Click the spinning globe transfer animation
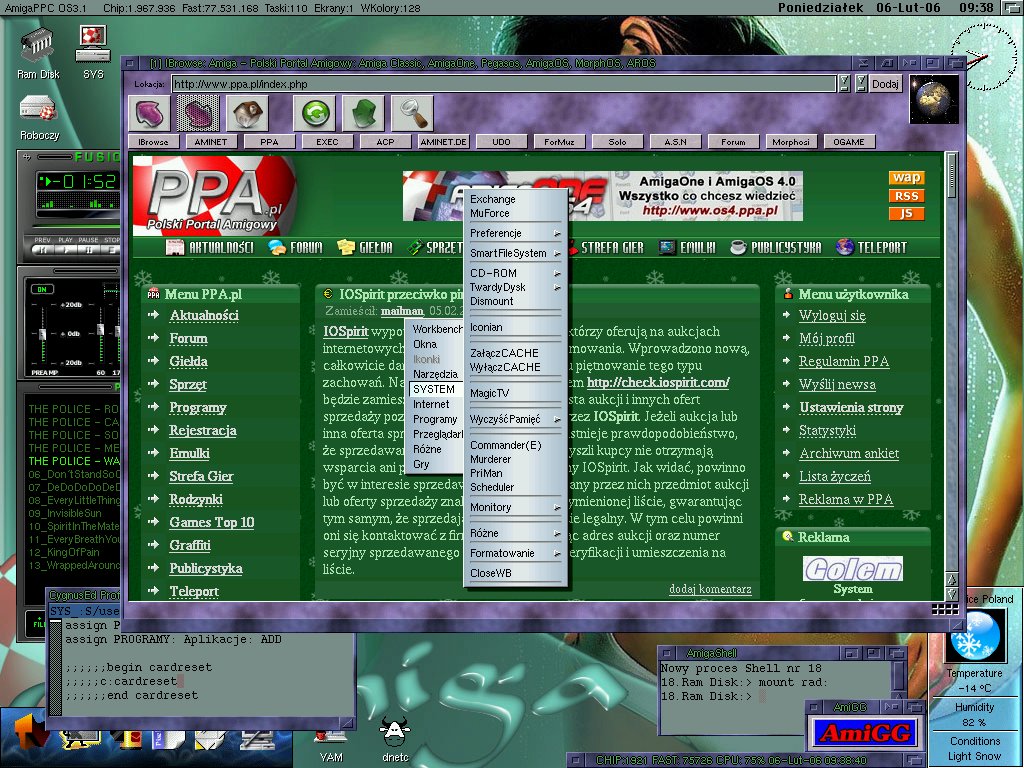The width and height of the screenshot is (1024, 768). pyautogui.click(x=934, y=99)
